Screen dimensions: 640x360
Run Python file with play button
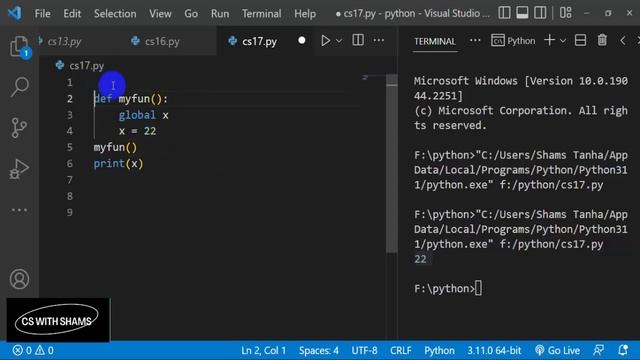coord(325,40)
